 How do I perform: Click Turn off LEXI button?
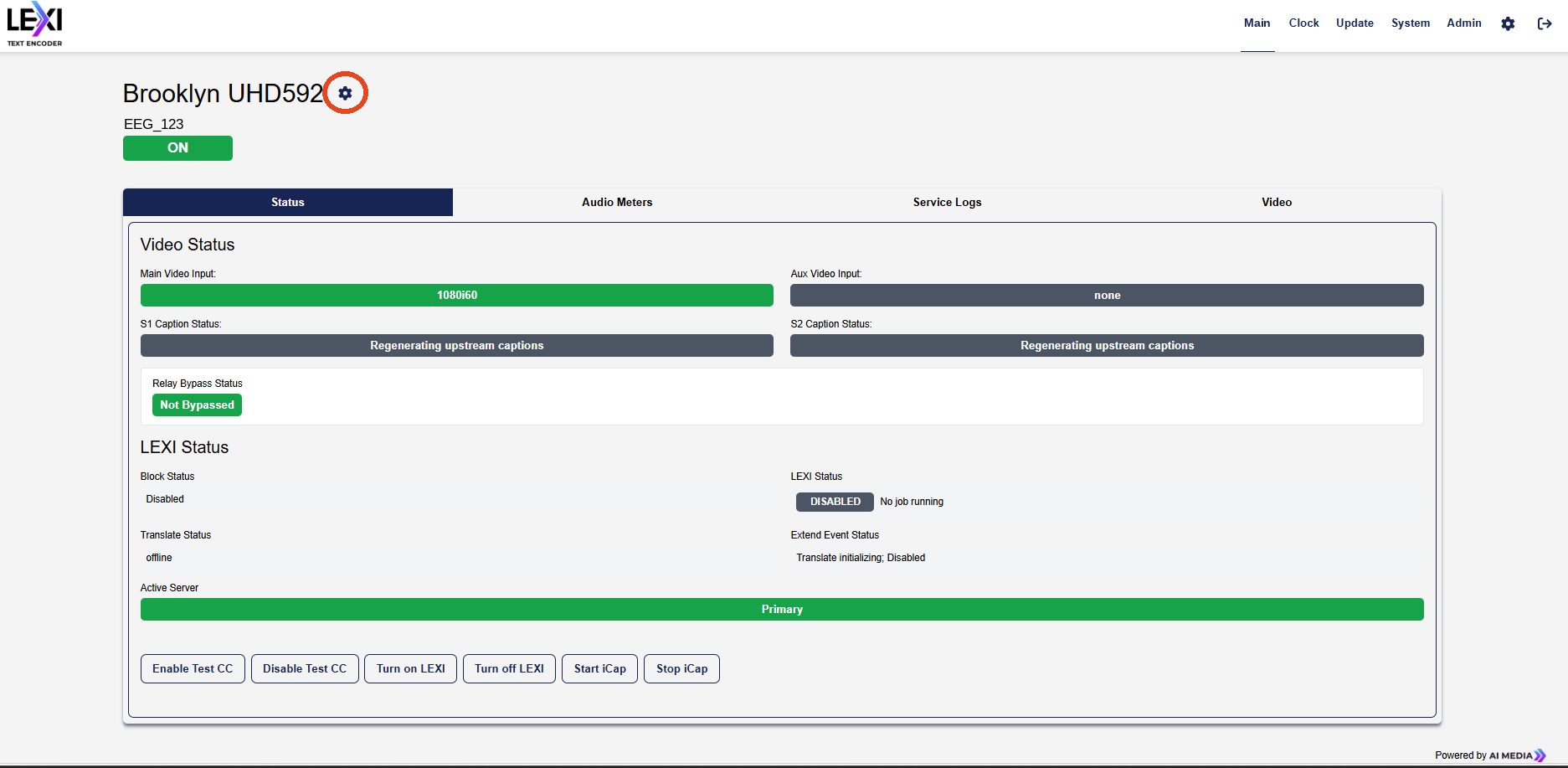click(509, 668)
